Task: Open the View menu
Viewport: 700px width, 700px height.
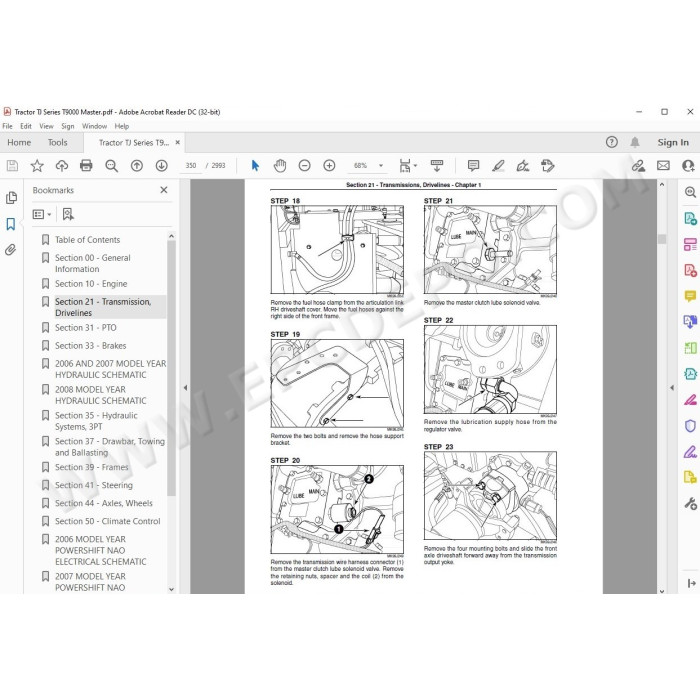Action: click(x=46, y=126)
